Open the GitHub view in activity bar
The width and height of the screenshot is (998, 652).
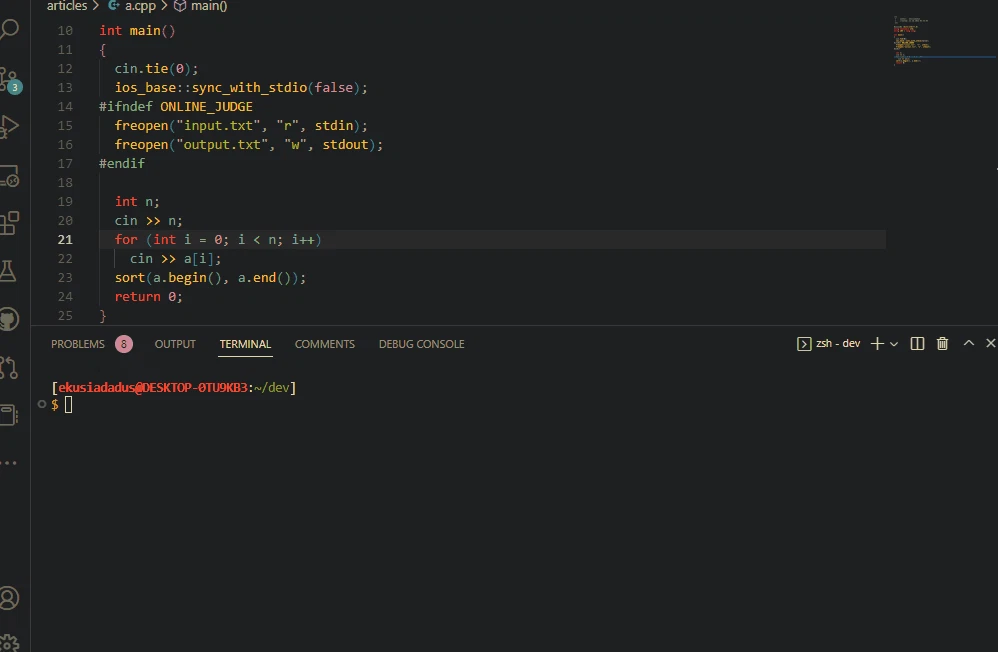tap(9, 320)
